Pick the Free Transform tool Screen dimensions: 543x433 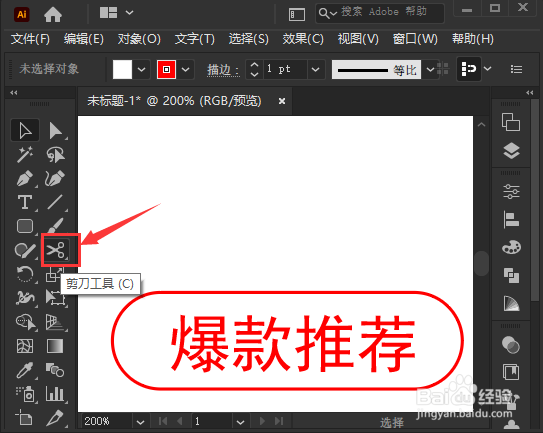click(x=55, y=298)
